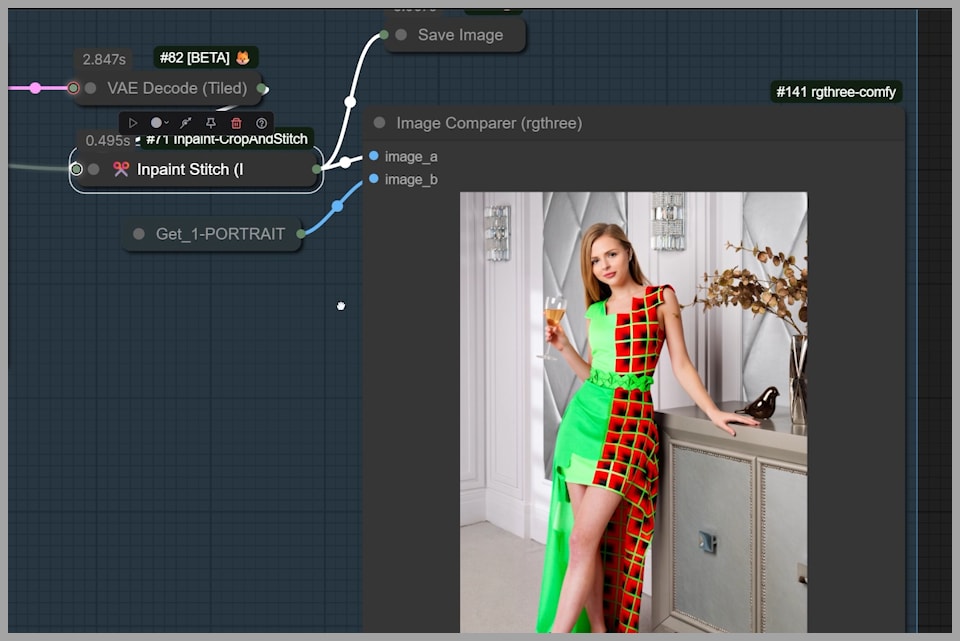Screen dimensions: 960x641
Task: Click the #141 rgthree-comfy badge
Action: (837, 92)
